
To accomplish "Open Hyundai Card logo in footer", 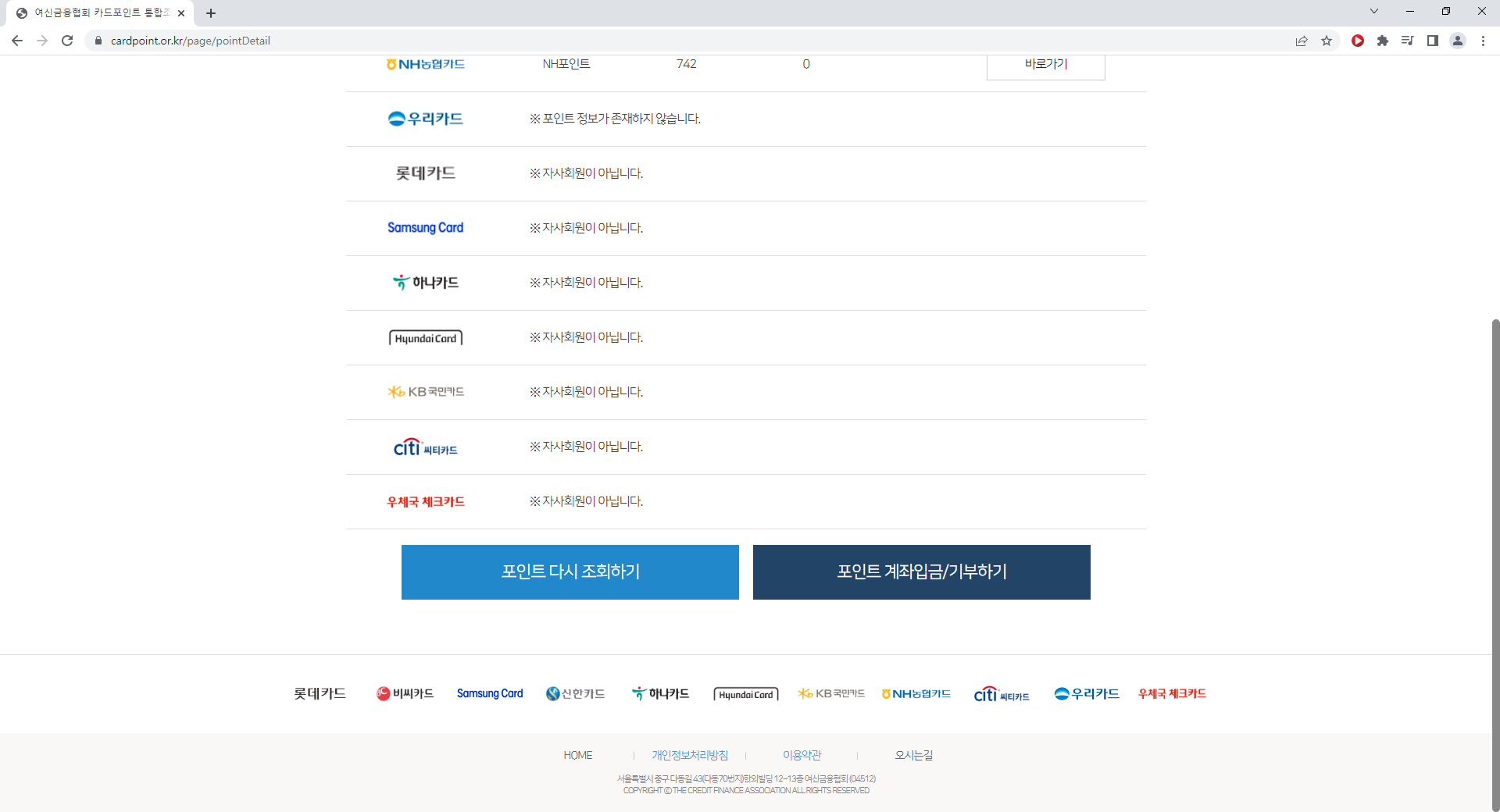I will click(746, 694).
